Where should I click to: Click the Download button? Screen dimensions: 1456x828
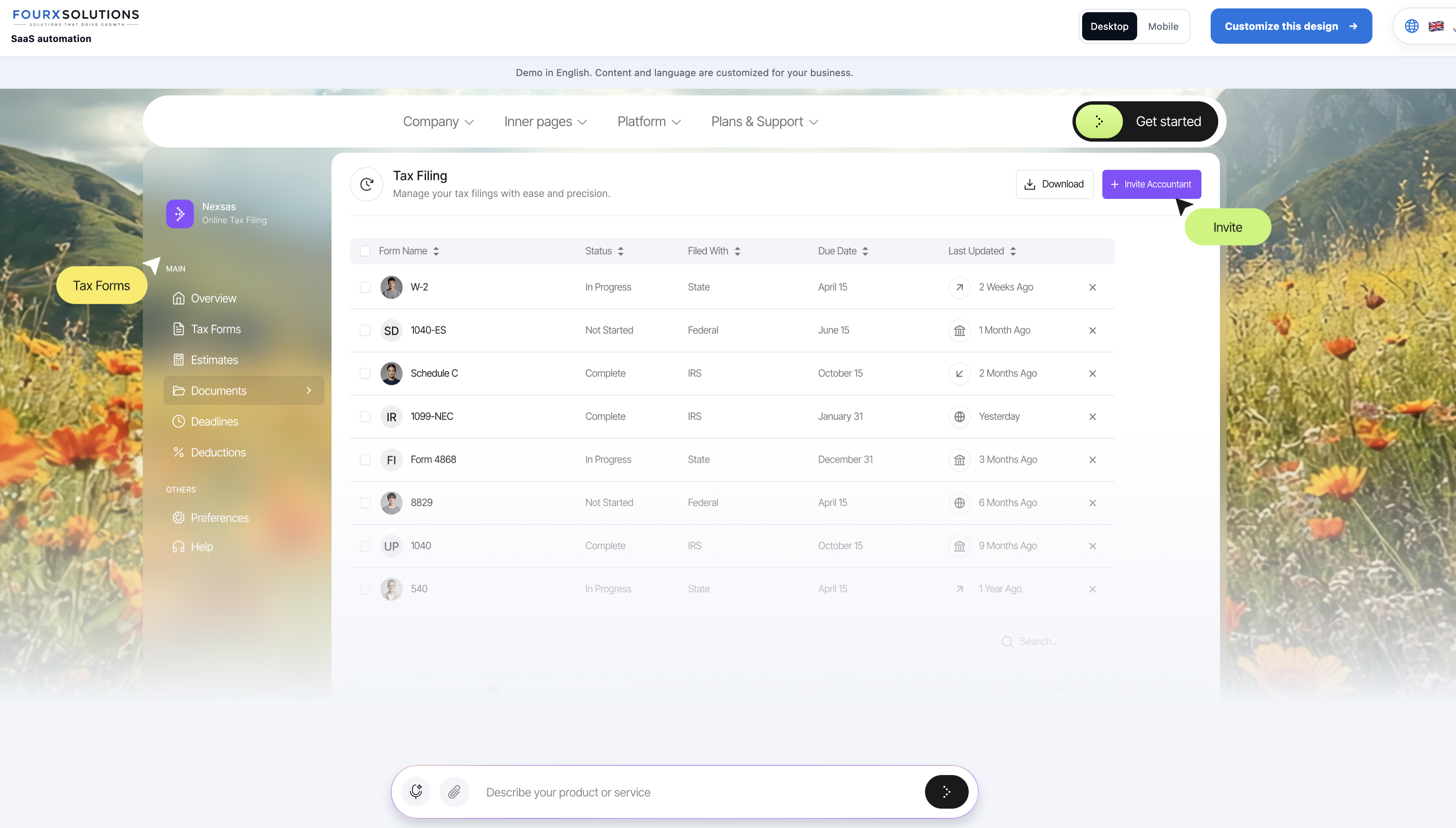click(x=1055, y=184)
